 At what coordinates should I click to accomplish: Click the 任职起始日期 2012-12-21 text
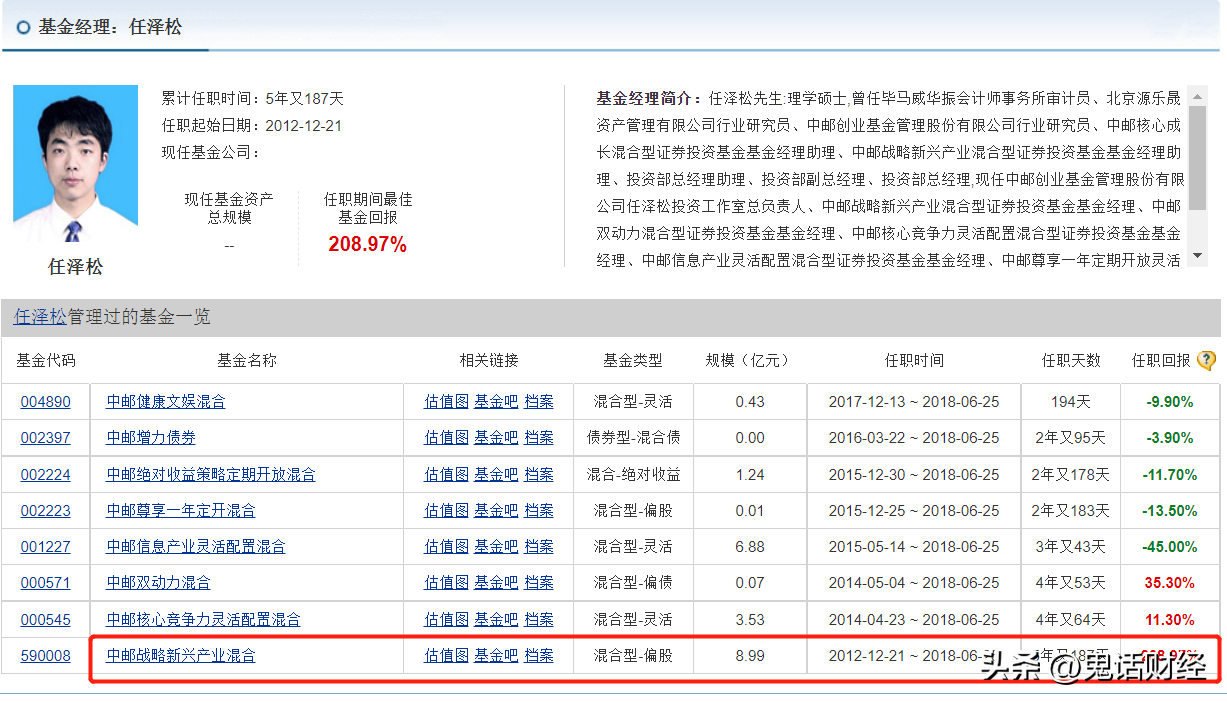[252, 126]
